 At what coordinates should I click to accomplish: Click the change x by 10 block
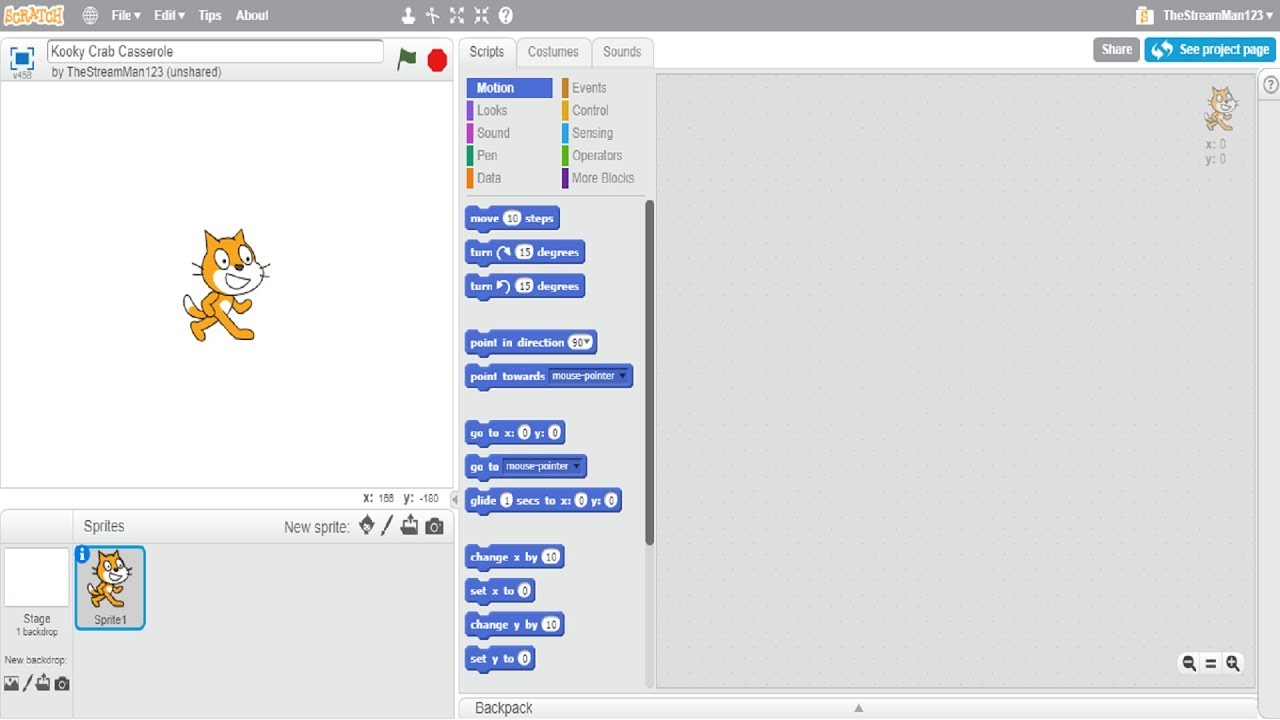(x=515, y=557)
